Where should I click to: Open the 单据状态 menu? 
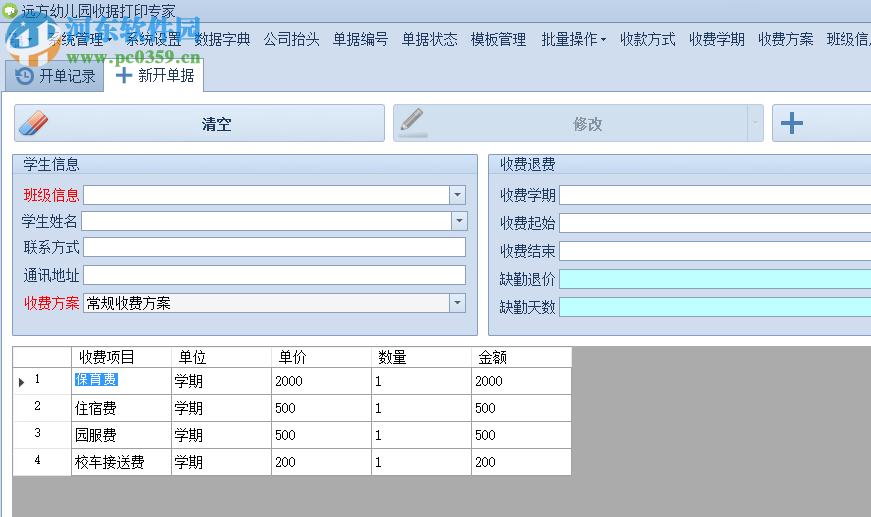pyautogui.click(x=429, y=39)
